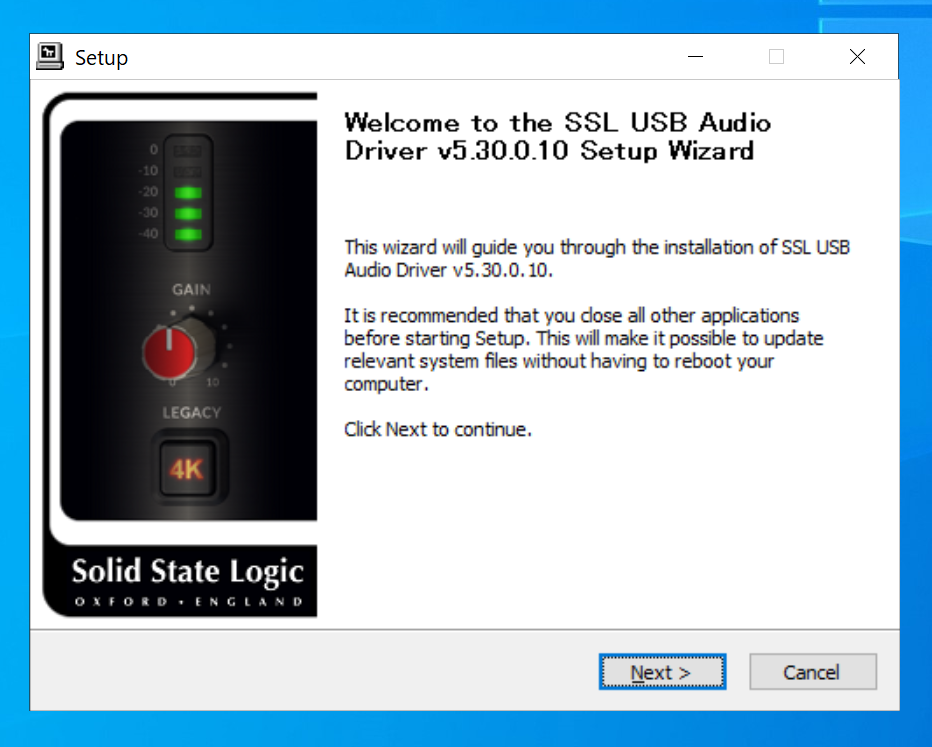Click the Welcome to SSL USB Audio Driver heading
932x747 pixels.
tap(558, 137)
